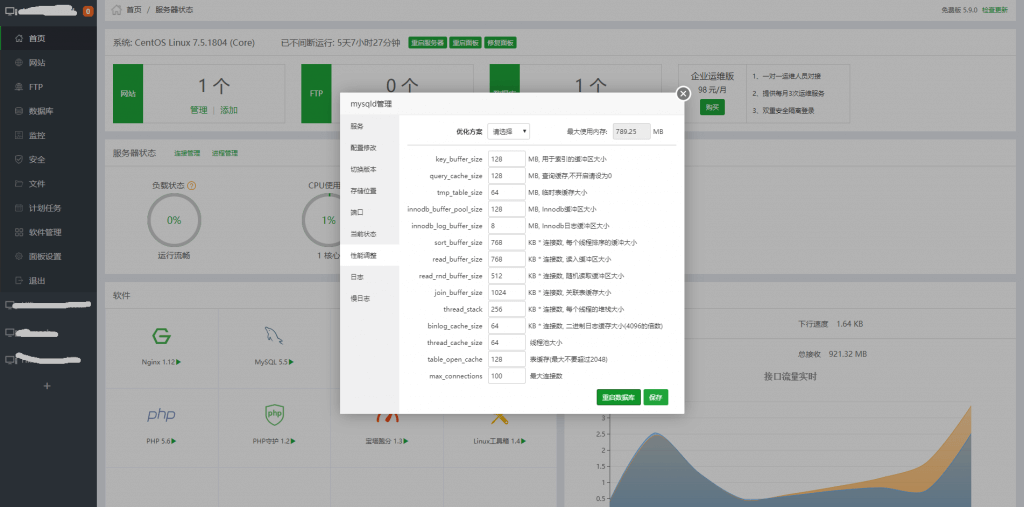The height and width of the screenshot is (507, 1024).
Task: Click the 负载状态 0% gauge circle
Action: [174, 220]
